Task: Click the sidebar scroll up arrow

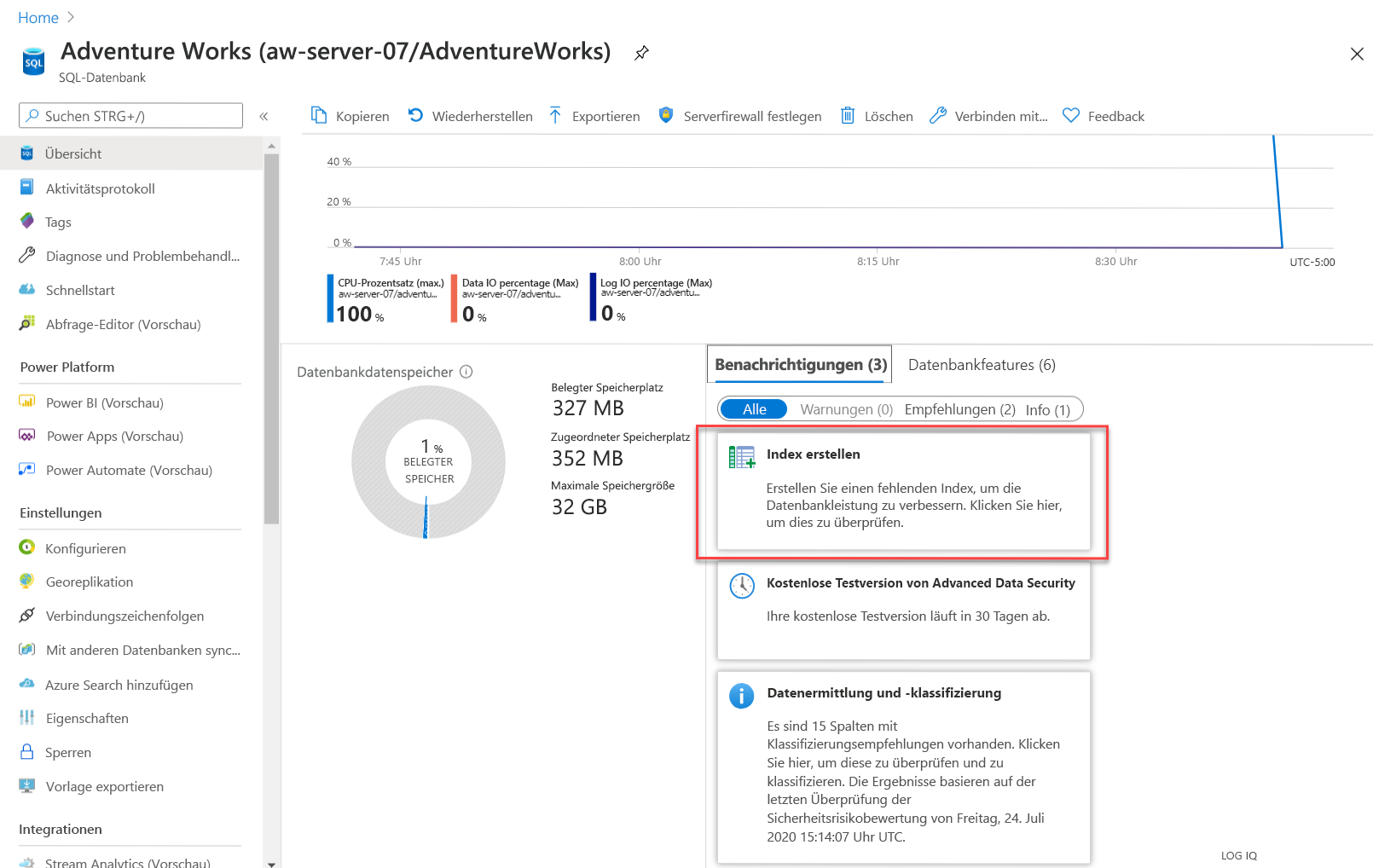Action: tap(271, 146)
